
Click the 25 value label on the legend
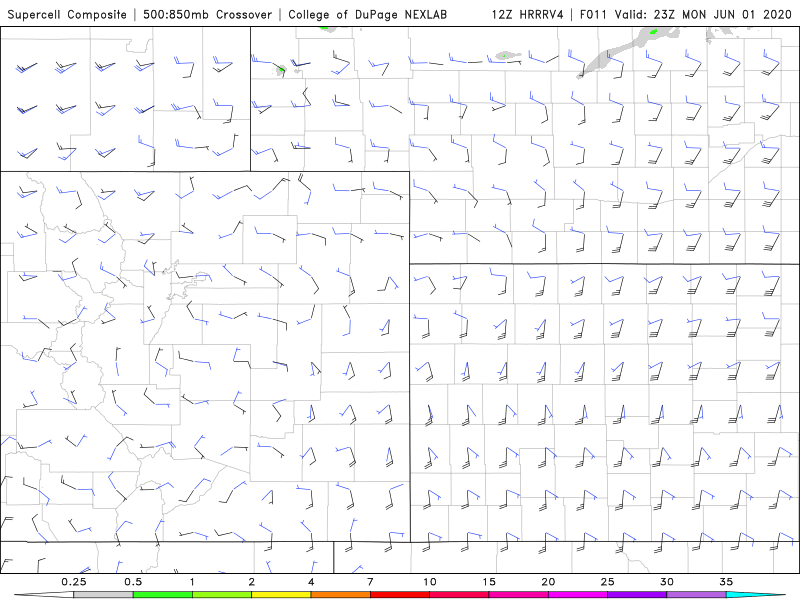click(608, 582)
